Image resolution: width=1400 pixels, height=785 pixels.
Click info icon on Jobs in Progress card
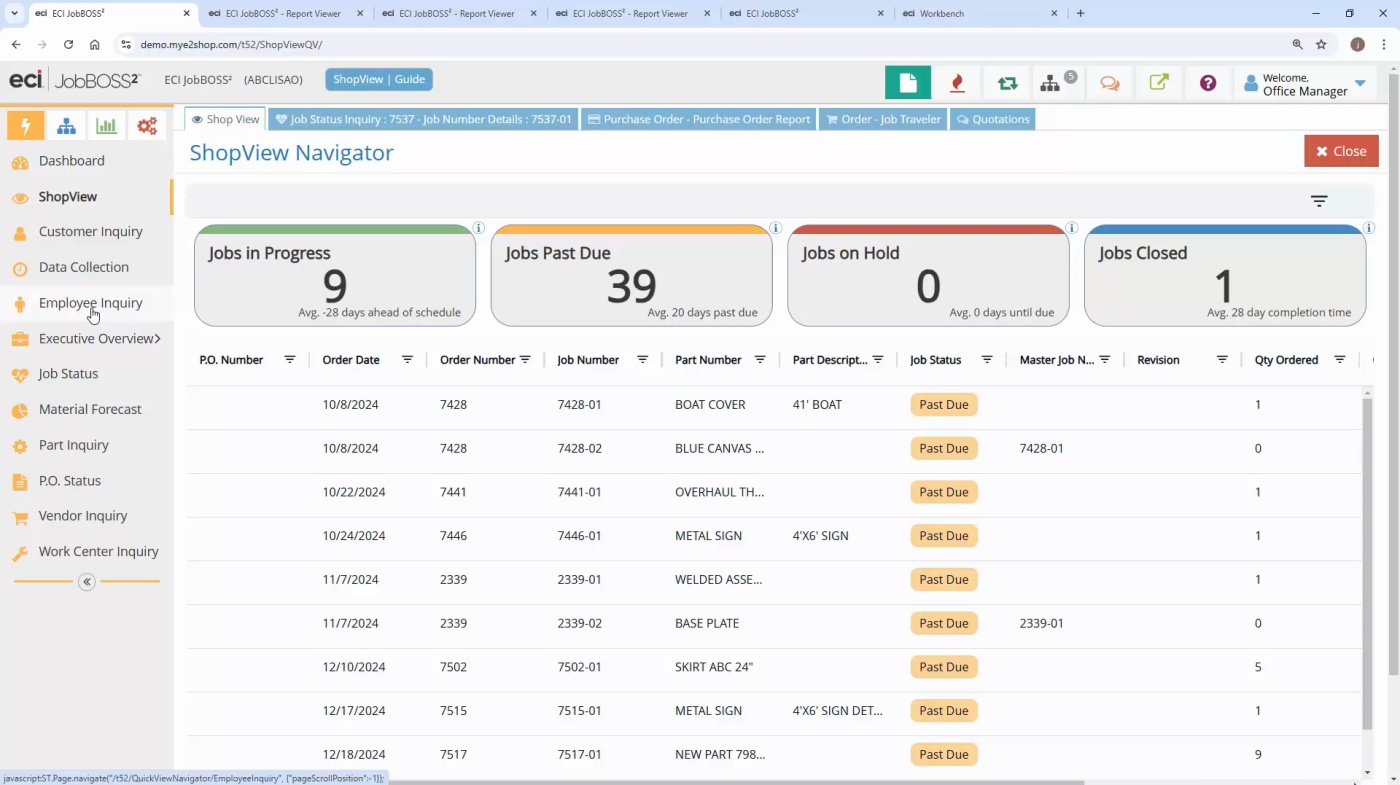(478, 228)
